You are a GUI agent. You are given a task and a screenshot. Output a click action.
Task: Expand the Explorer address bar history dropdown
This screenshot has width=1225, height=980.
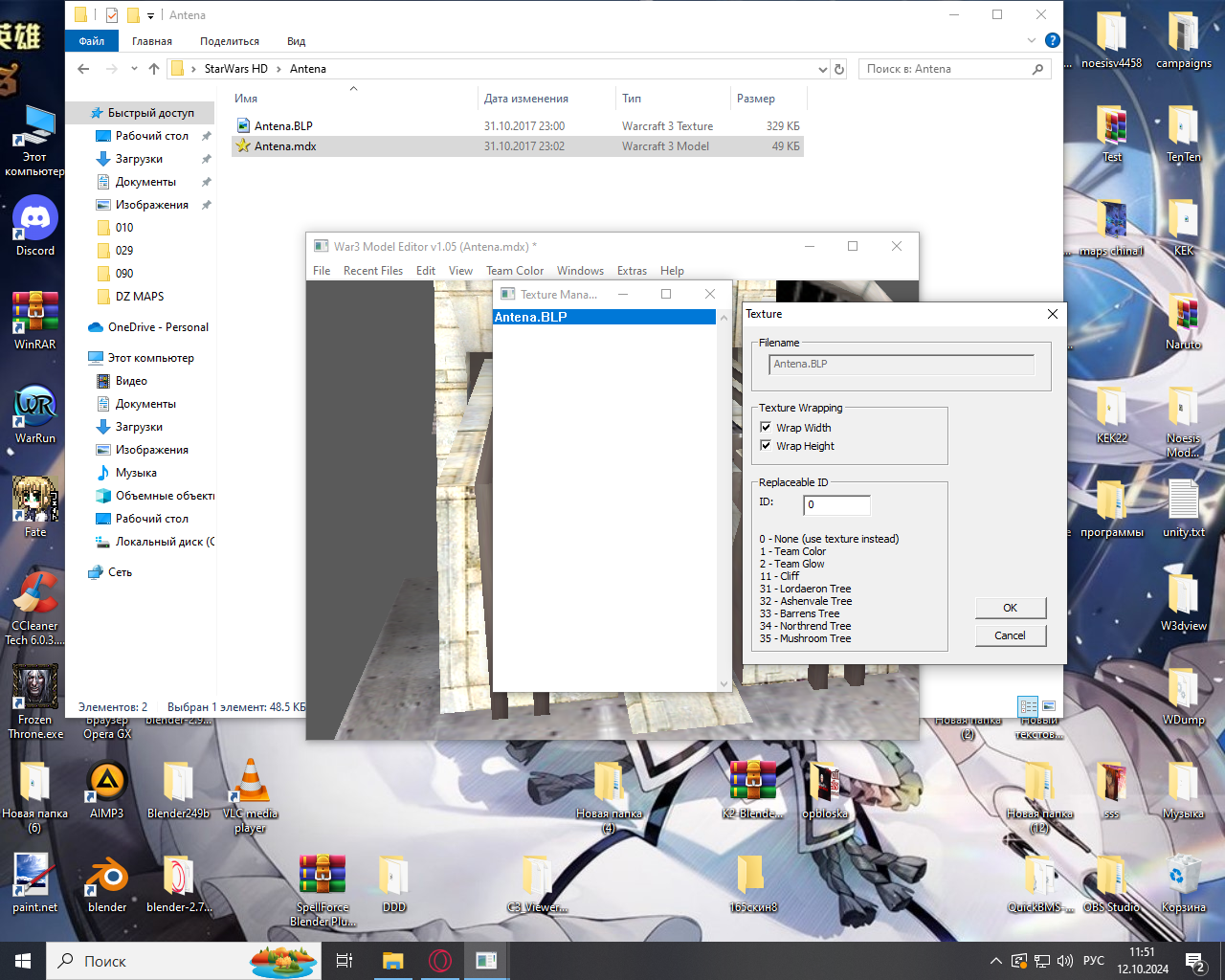(823, 69)
